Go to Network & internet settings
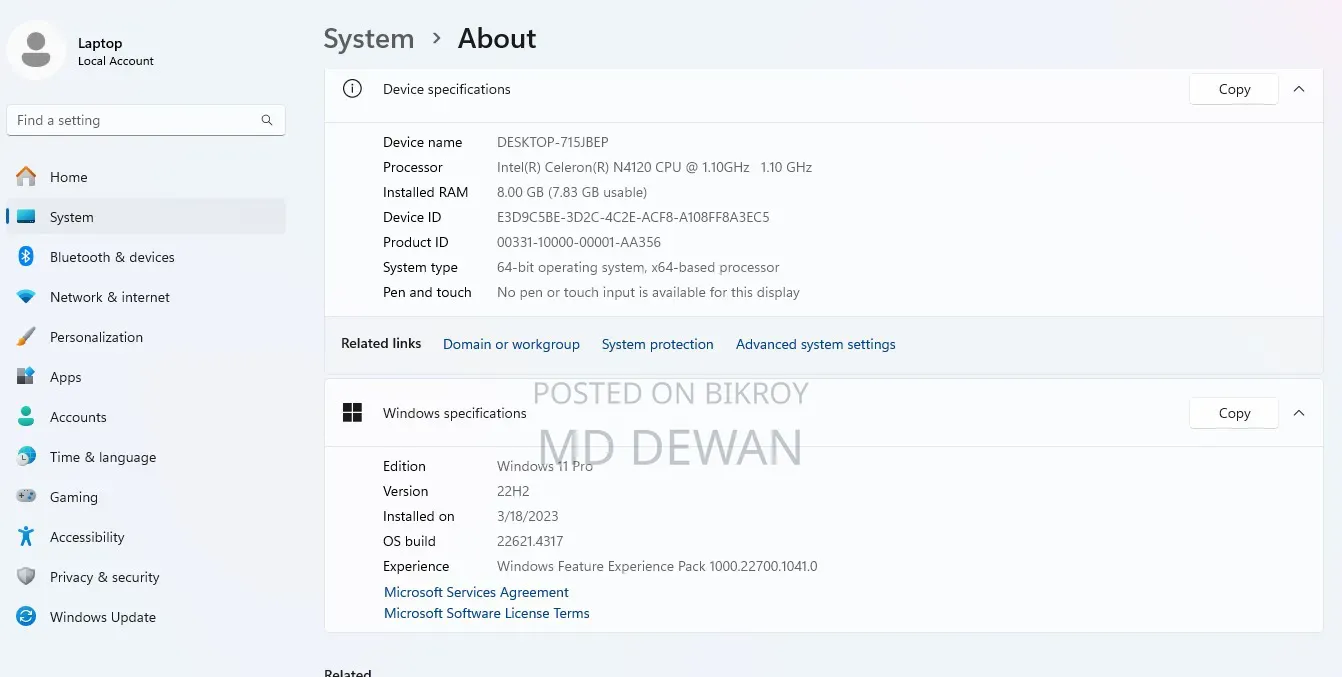The image size is (1342, 677). click(x=146, y=297)
